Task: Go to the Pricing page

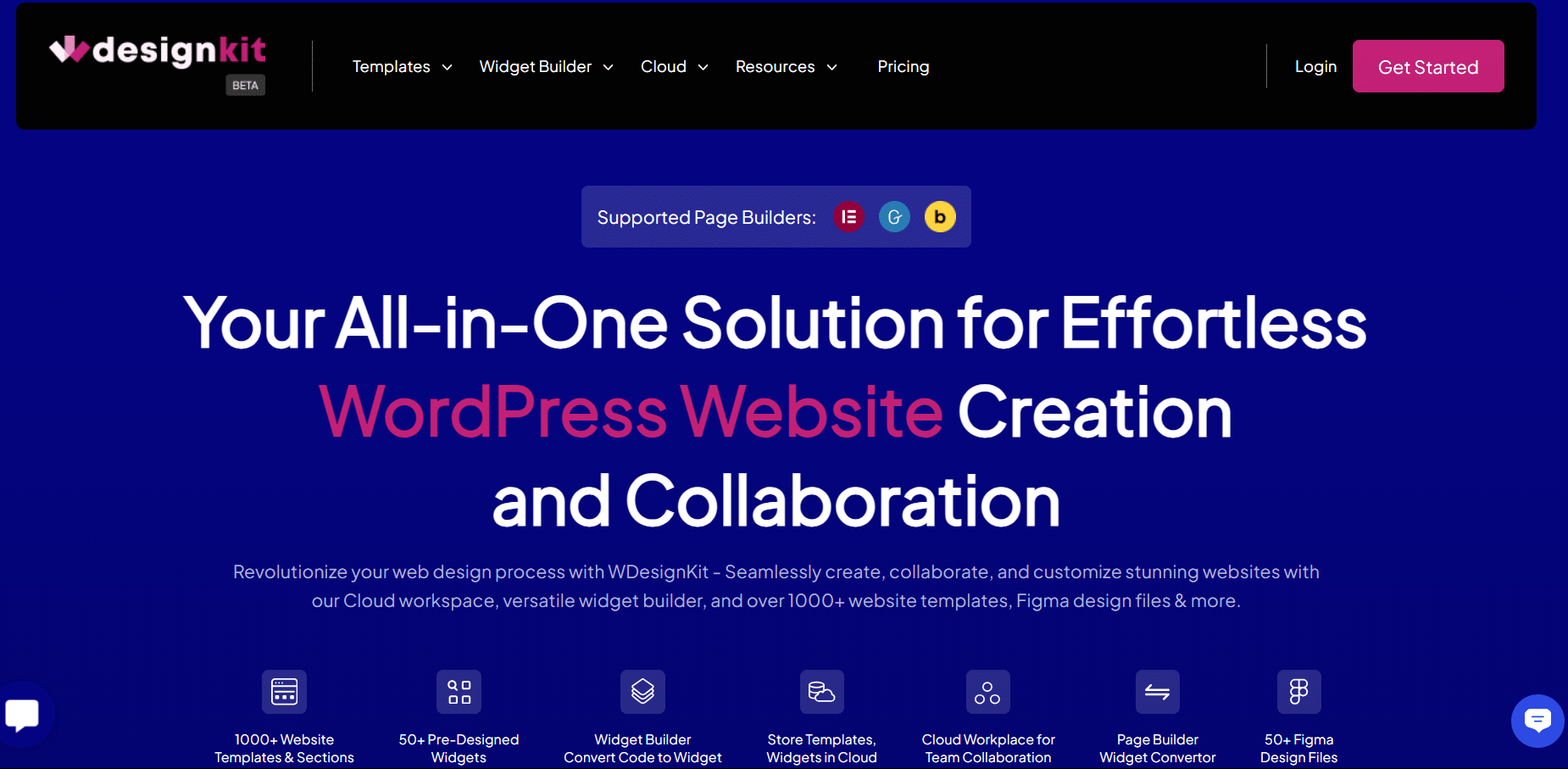Action: [904, 67]
